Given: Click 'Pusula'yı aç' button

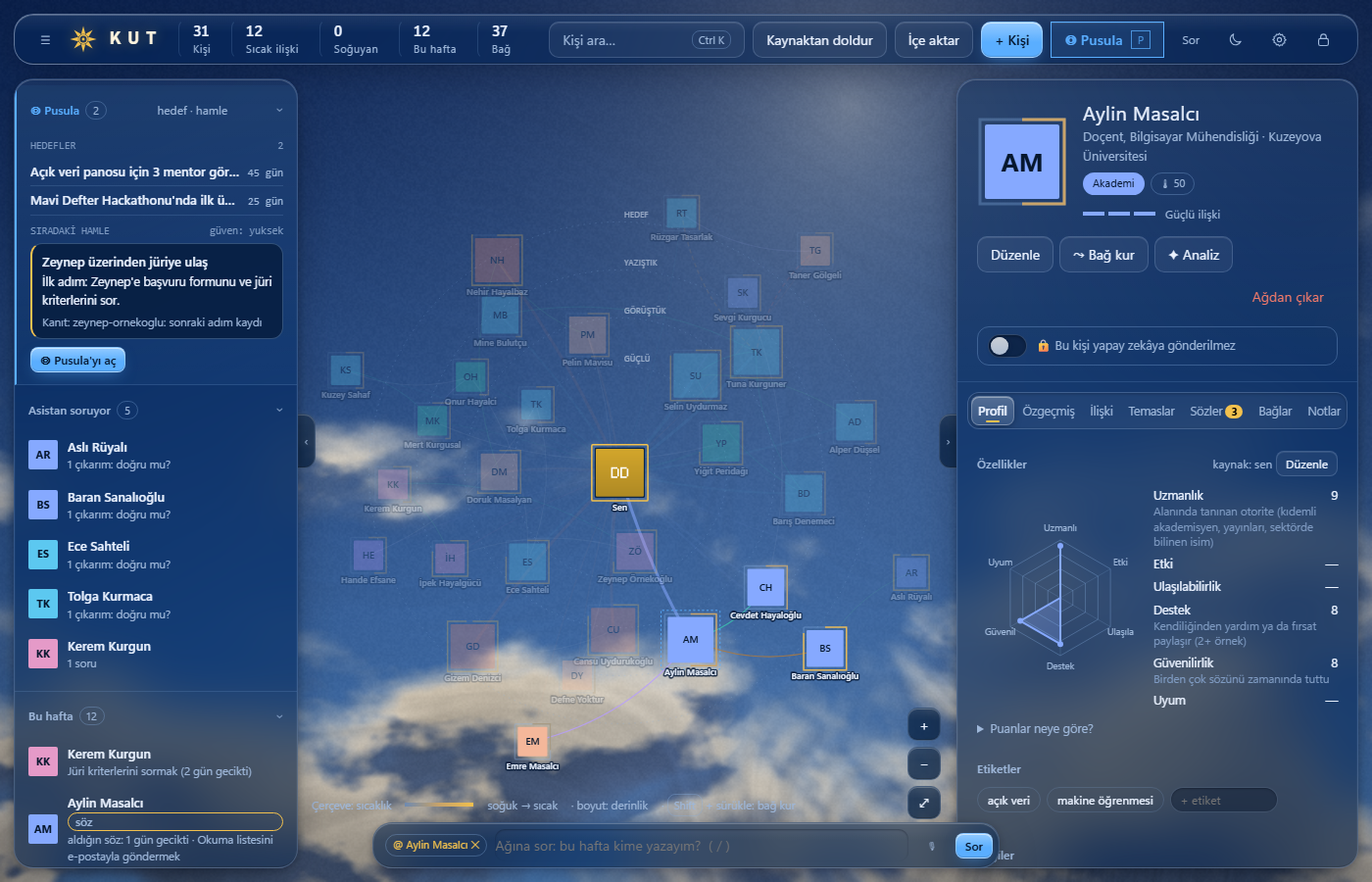Looking at the screenshot, I should tap(78, 361).
